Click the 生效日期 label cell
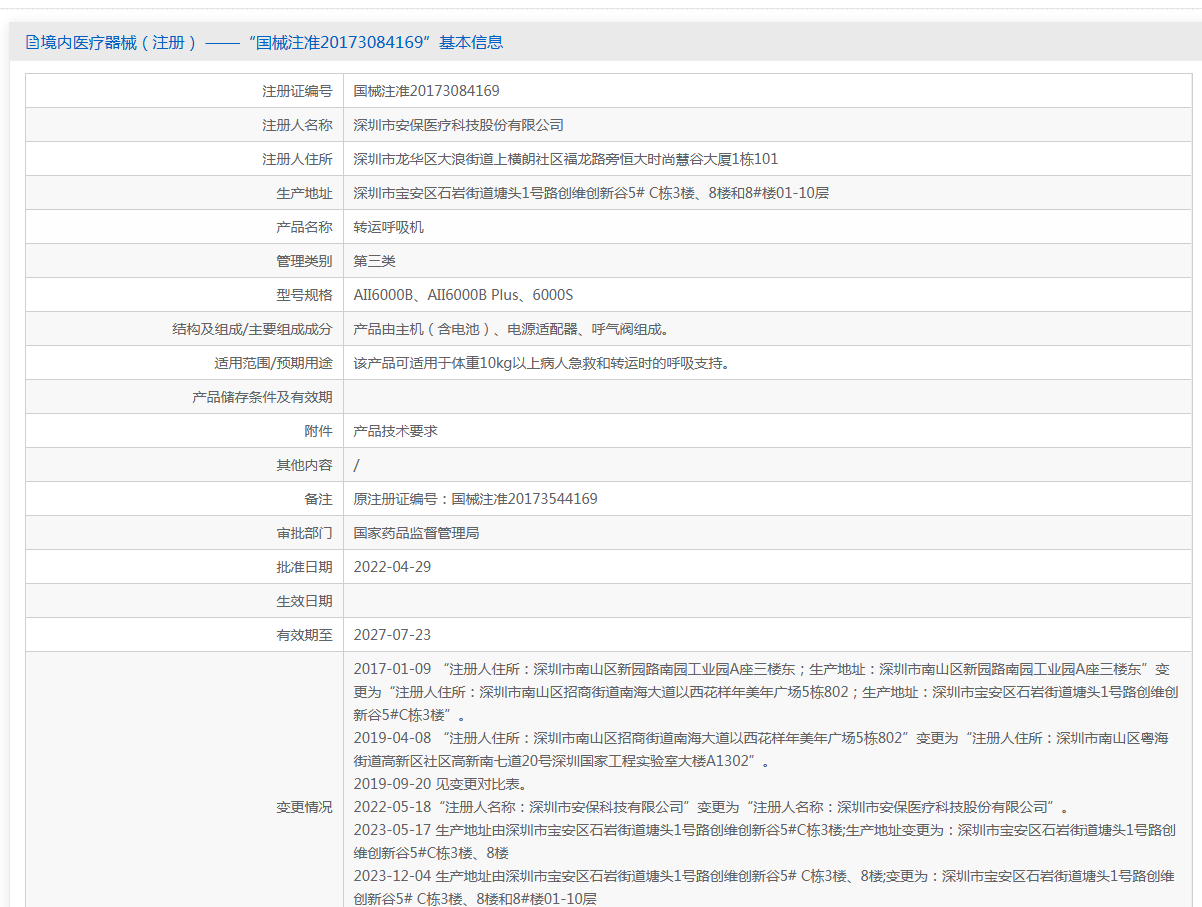Screen dimensions: 1202x907 point(184,601)
